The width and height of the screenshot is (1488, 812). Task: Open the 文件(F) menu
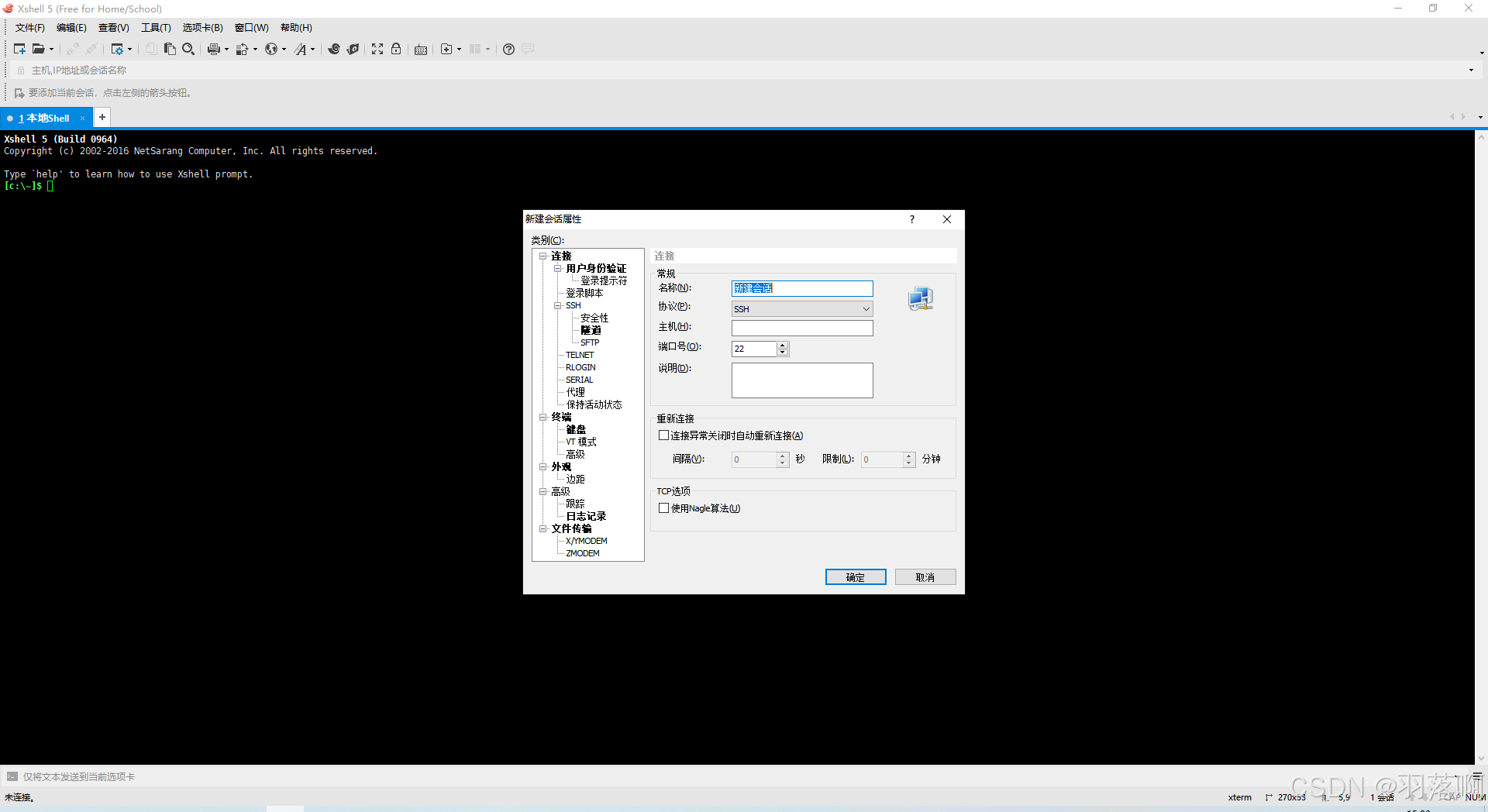point(30,28)
